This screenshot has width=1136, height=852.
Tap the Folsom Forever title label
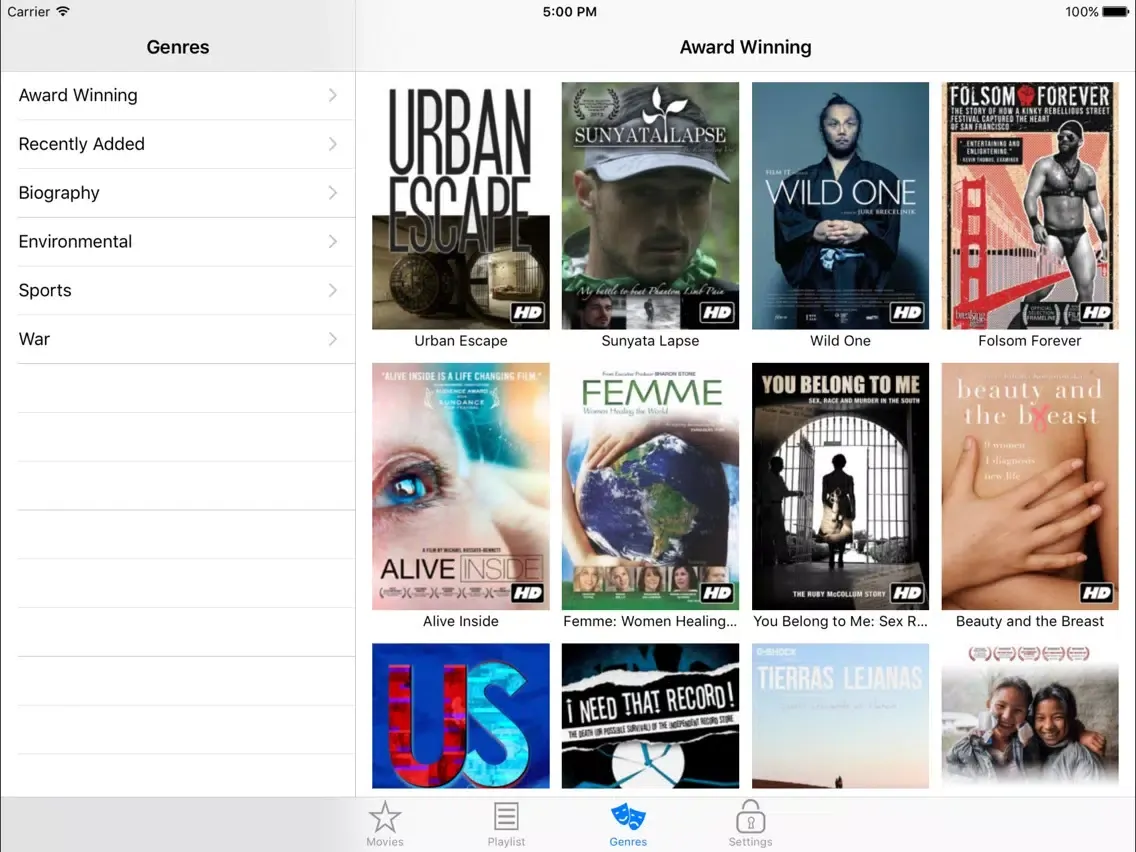pos(1030,341)
